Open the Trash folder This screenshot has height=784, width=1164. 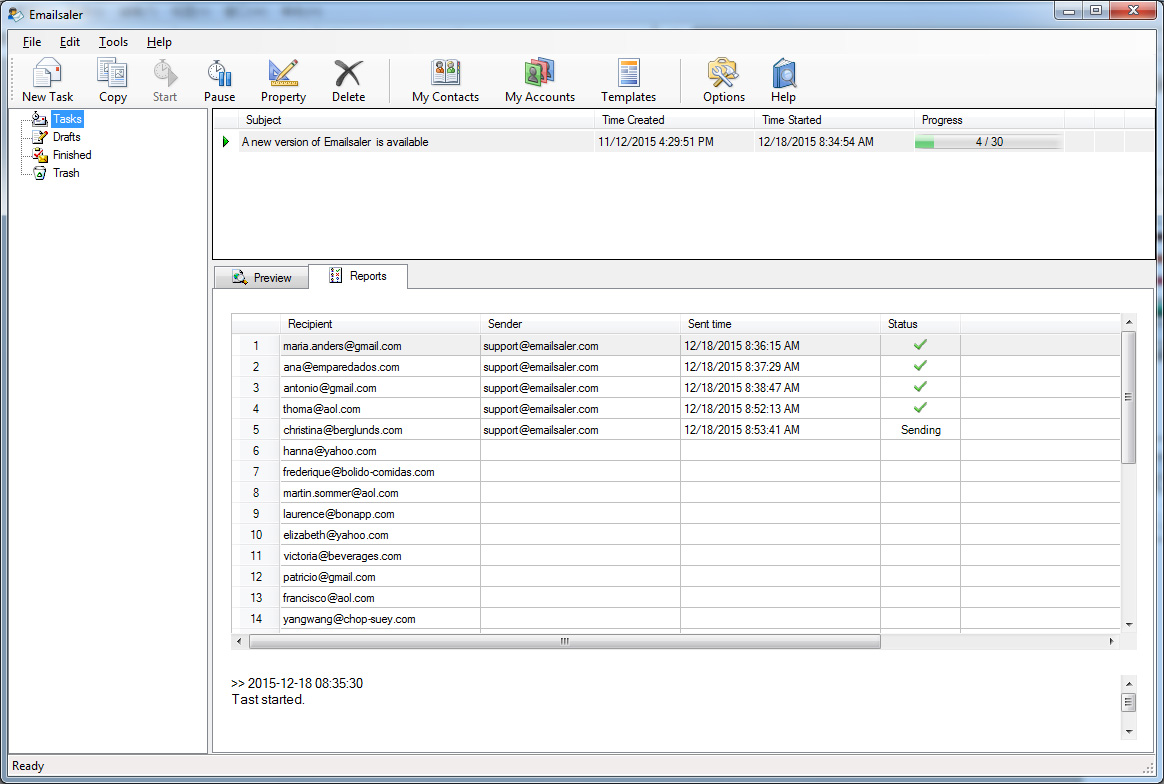click(66, 173)
